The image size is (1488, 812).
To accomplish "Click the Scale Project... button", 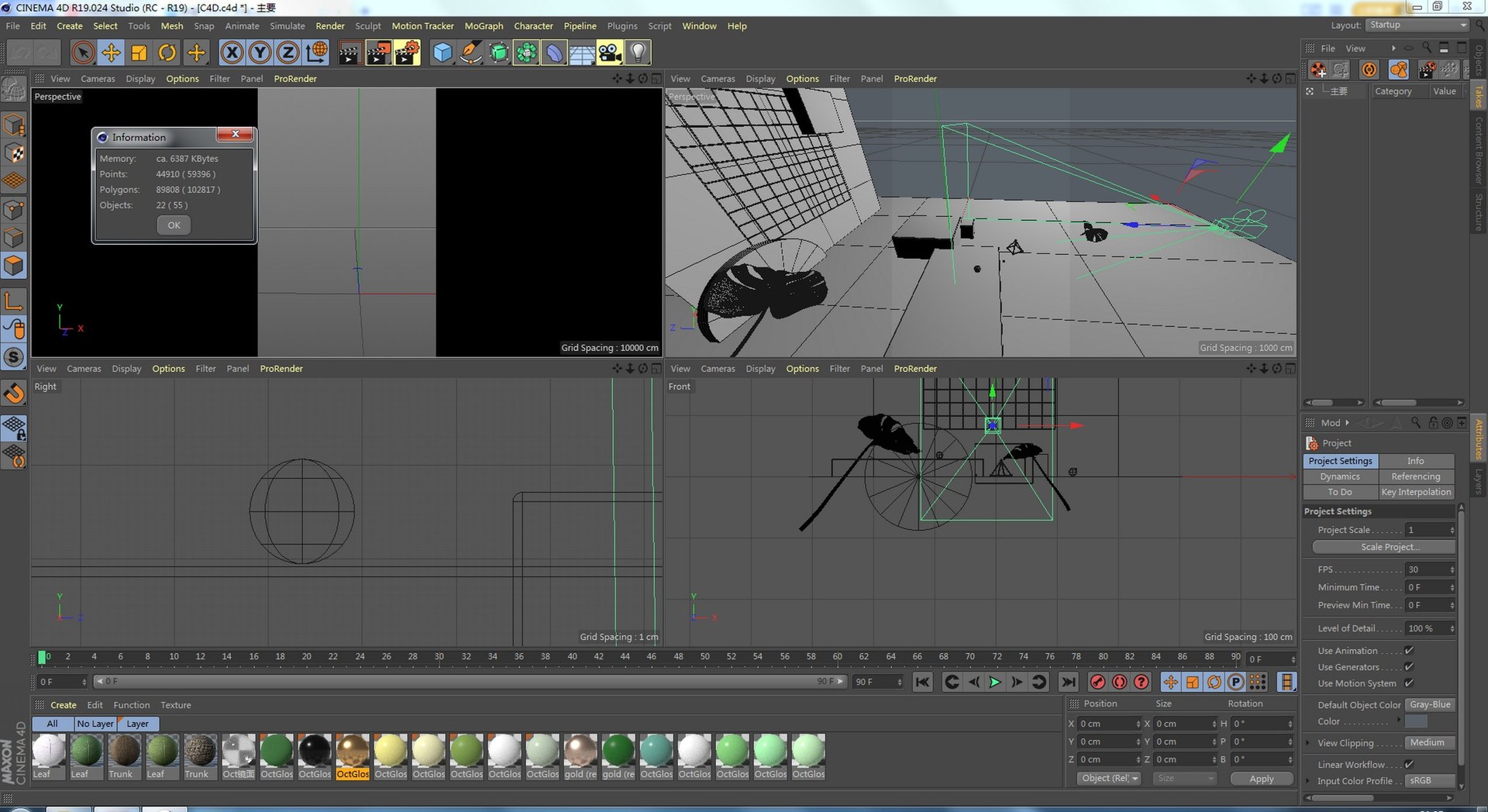I will [x=1384, y=547].
